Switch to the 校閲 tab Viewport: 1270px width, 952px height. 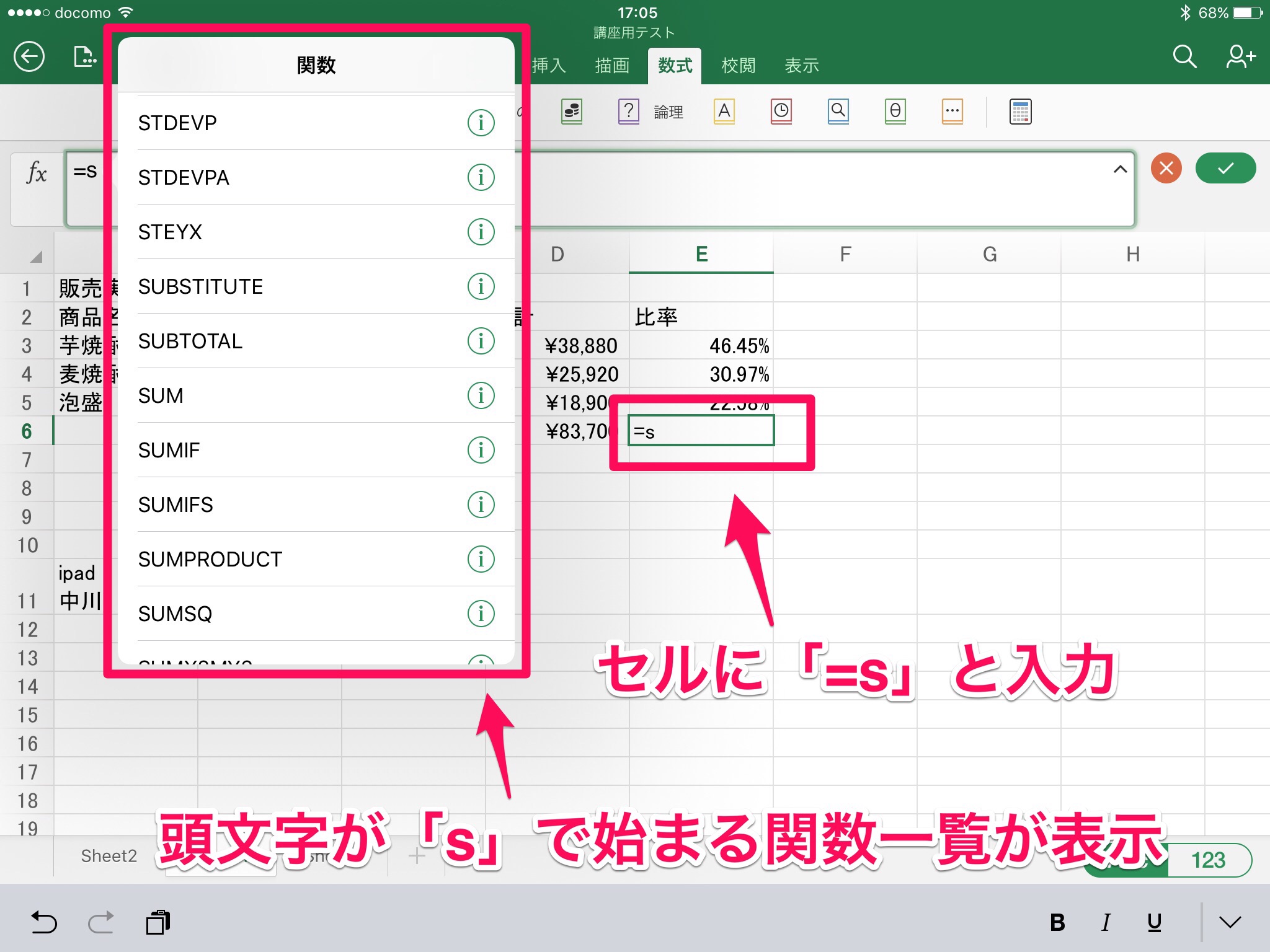pyautogui.click(x=738, y=66)
